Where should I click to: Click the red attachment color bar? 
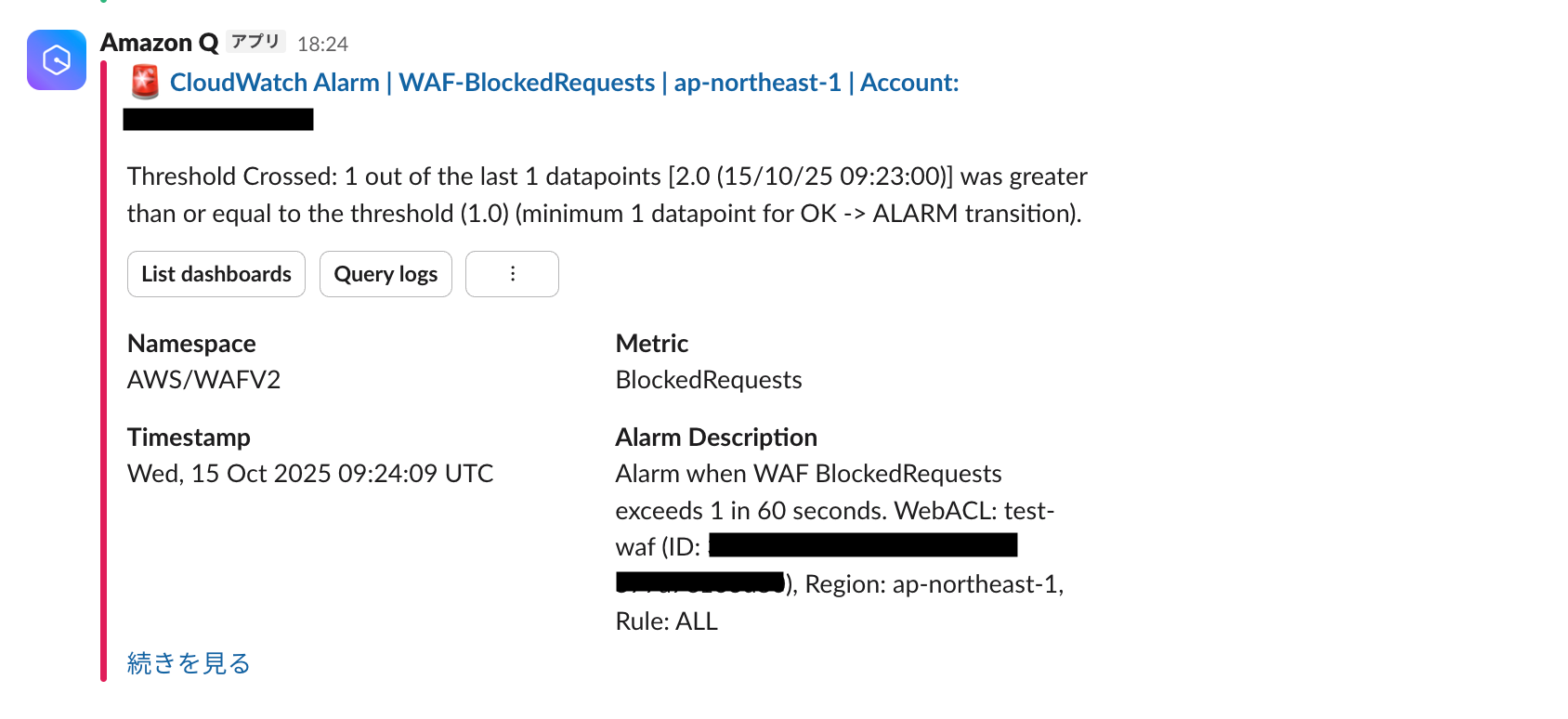pyautogui.click(x=104, y=372)
